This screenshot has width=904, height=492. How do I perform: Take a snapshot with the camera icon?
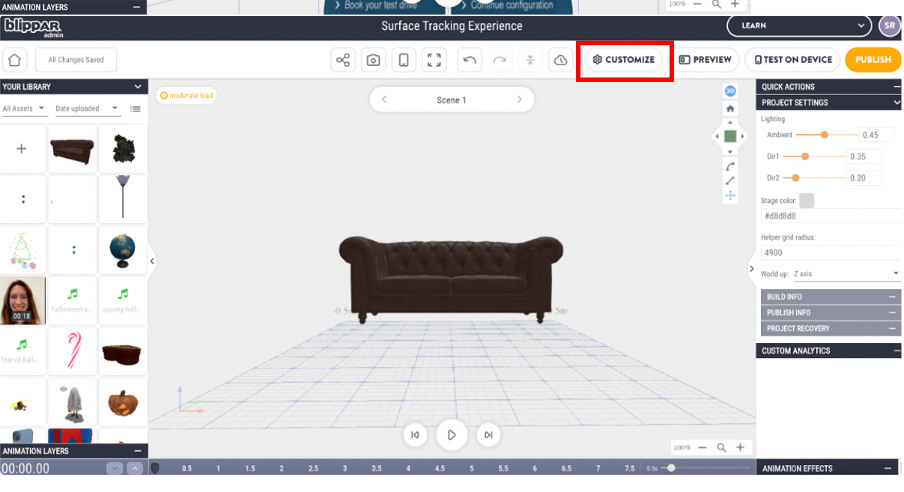[374, 60]
